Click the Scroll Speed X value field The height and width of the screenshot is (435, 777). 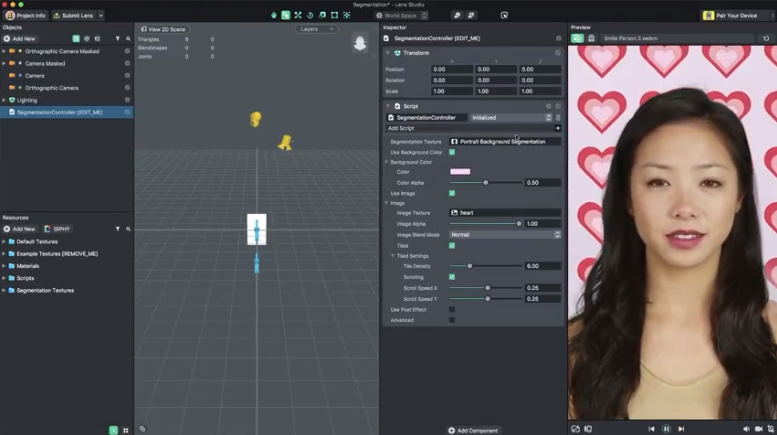coord(543,288)
